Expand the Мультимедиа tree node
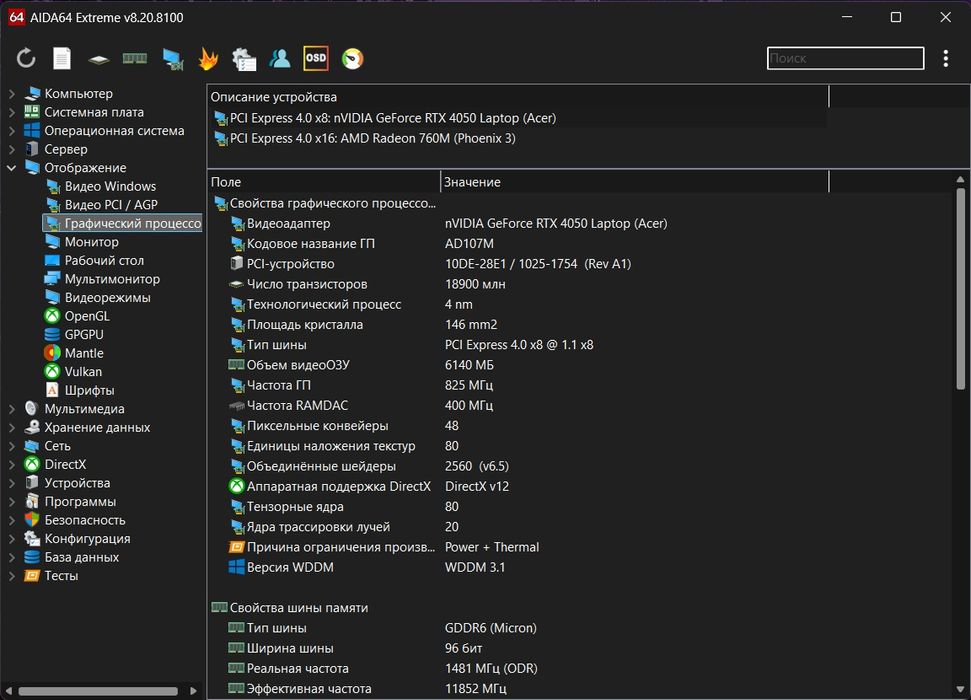This screenshot has height=700, width=971. click(x=12, y=409)
